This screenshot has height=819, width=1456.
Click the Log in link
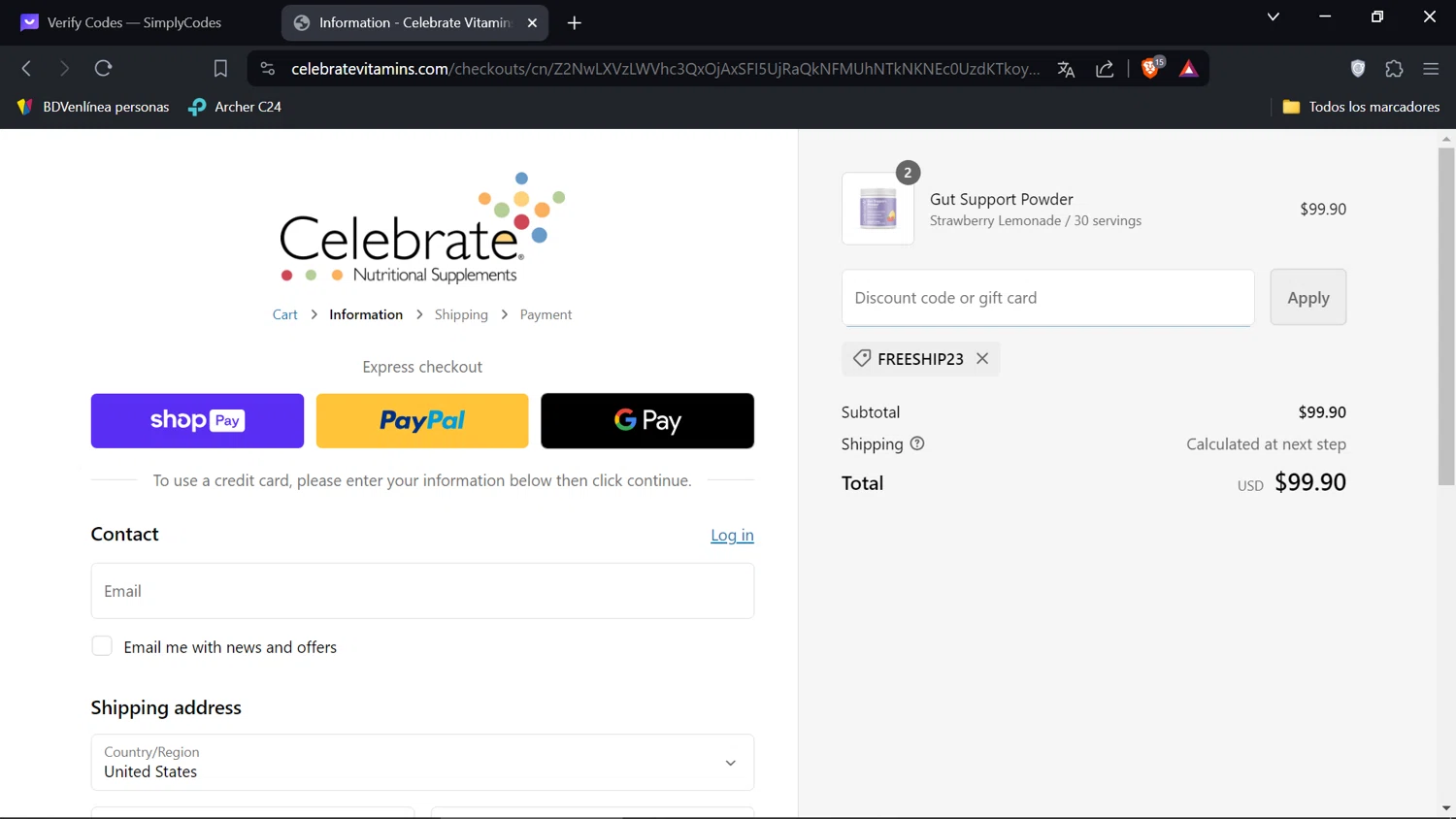(732, 535)
